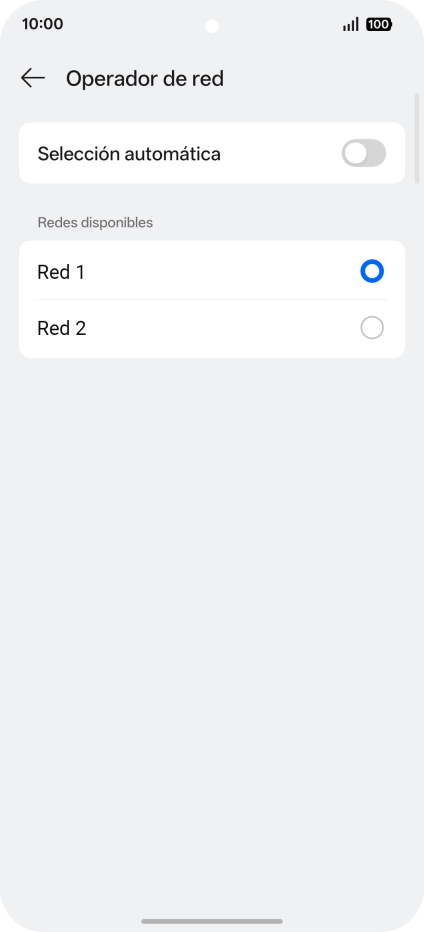Tap the Red 2 network name
424x932 pixels.
(62, 328)
